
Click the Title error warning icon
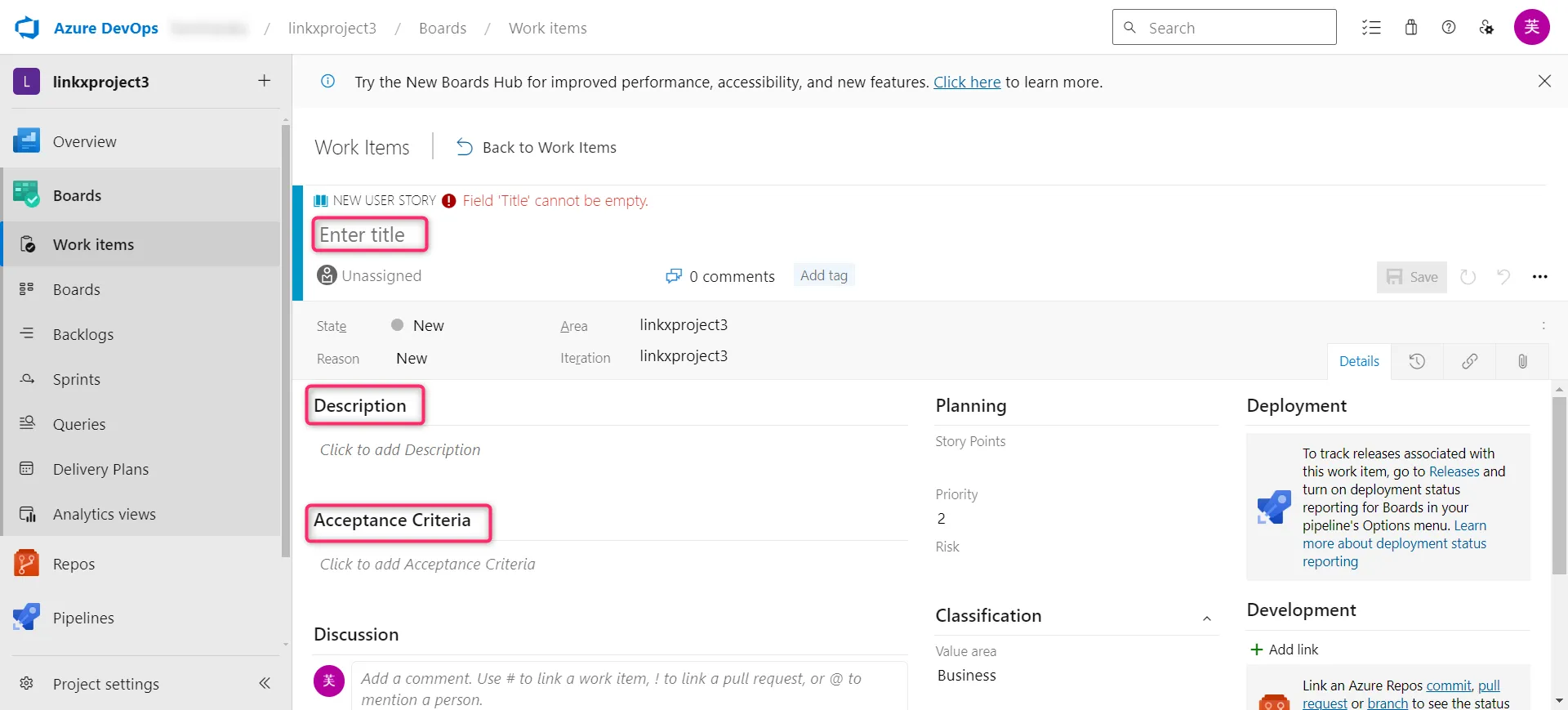tap(448, 201)
